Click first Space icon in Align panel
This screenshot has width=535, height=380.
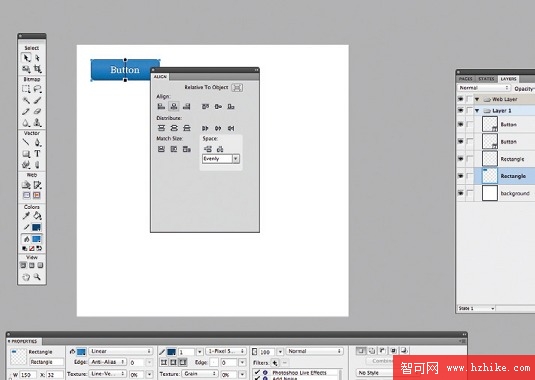click(x=207, y=149)
